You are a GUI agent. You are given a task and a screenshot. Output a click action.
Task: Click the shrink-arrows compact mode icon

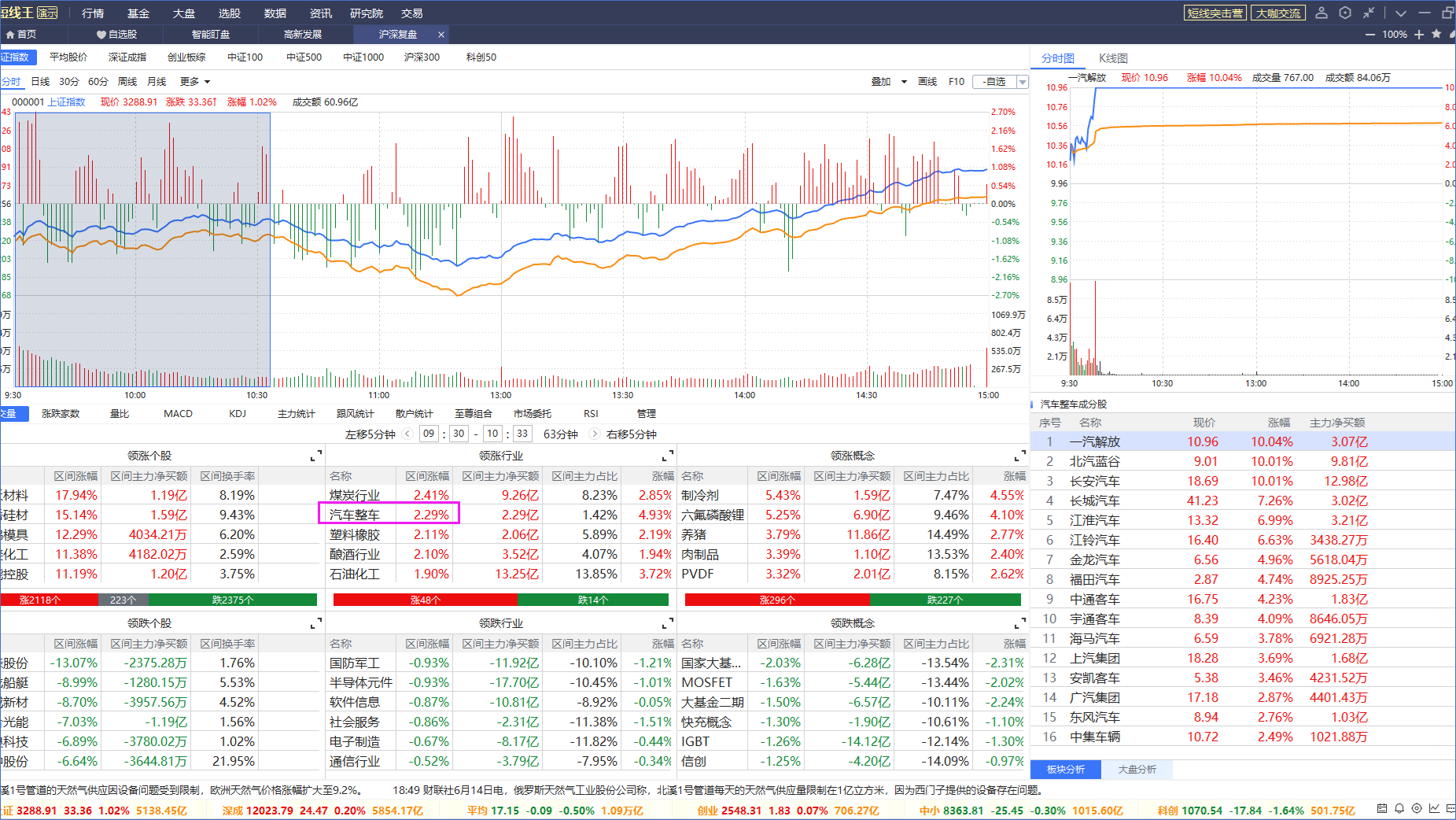[1369, 13]
